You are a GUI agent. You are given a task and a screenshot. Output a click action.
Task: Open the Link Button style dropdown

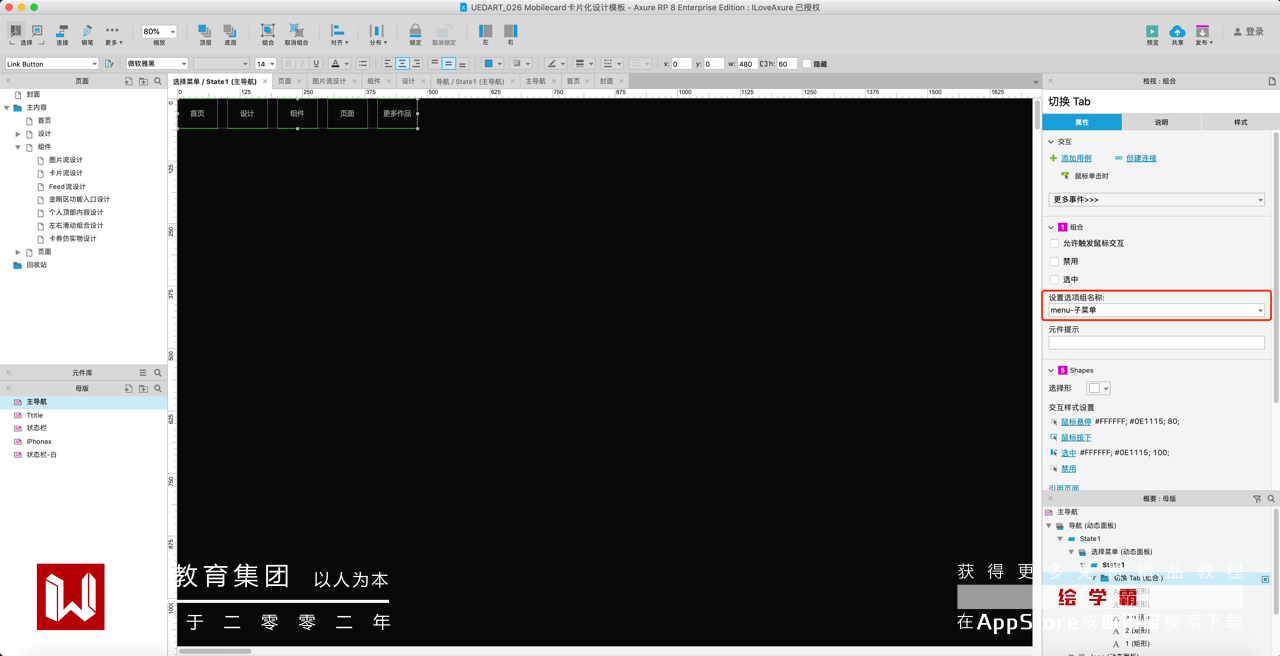tap(52, 64)
